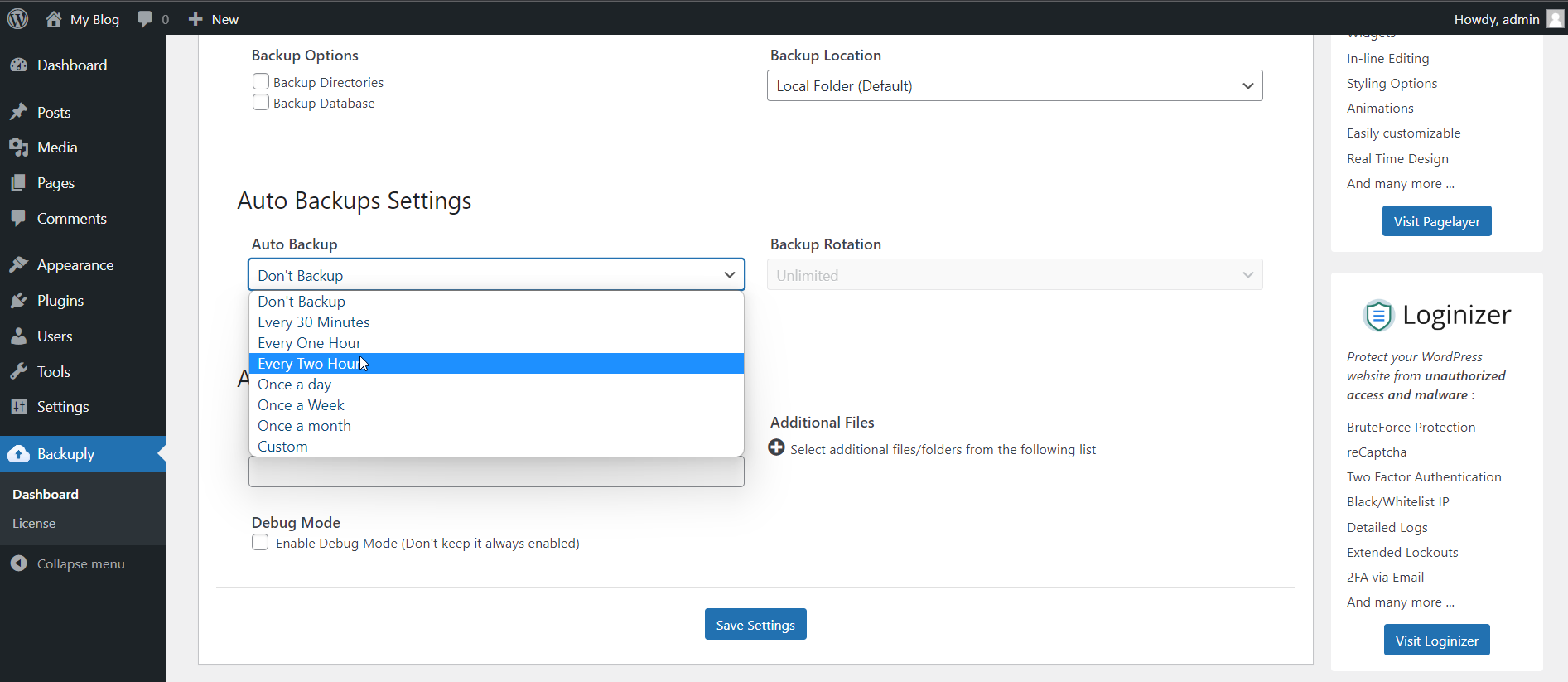This screenshot has width=1568, height=682.
Task: Open Media menu in sidebar
Action: [x=83, y=147]
